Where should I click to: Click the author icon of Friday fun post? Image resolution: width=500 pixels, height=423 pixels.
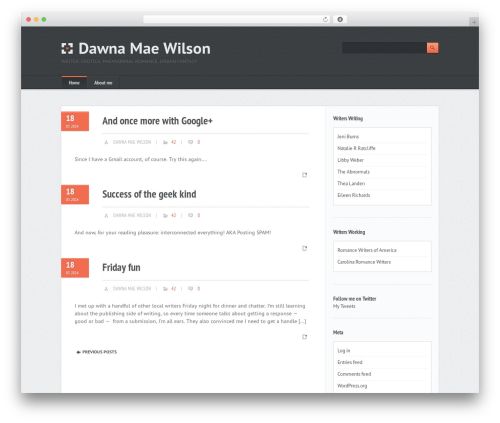pyautogui.click(x=106, y=289)
